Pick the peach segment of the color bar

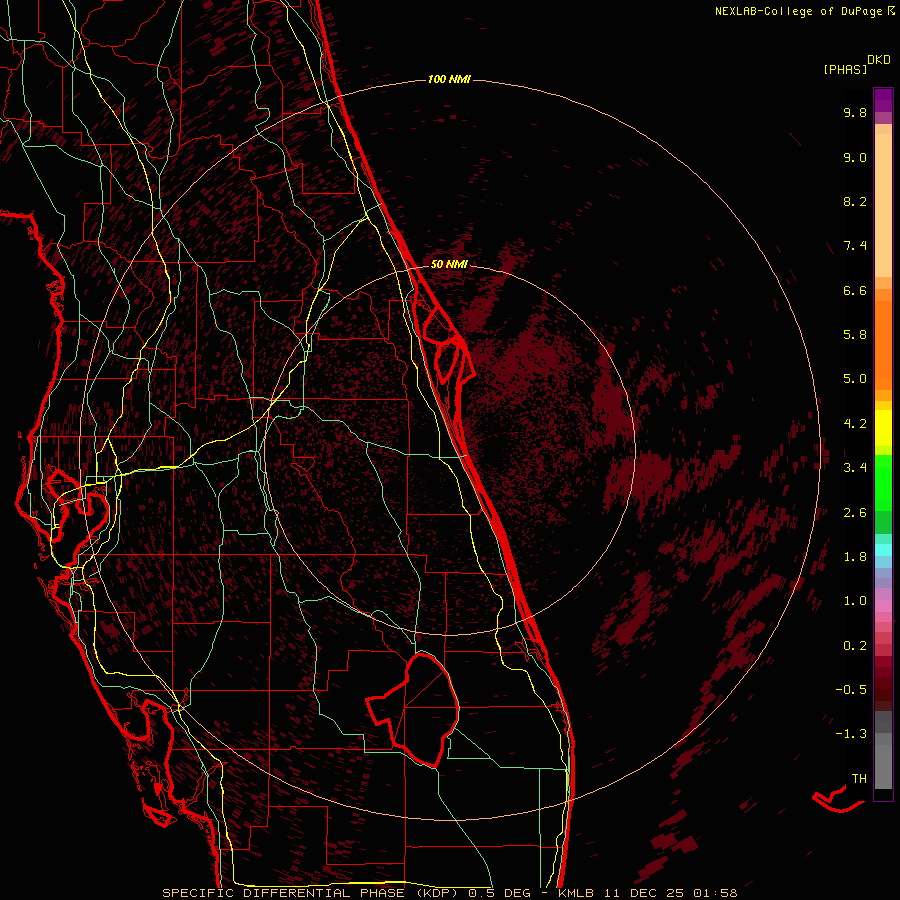tap(883, 205)
